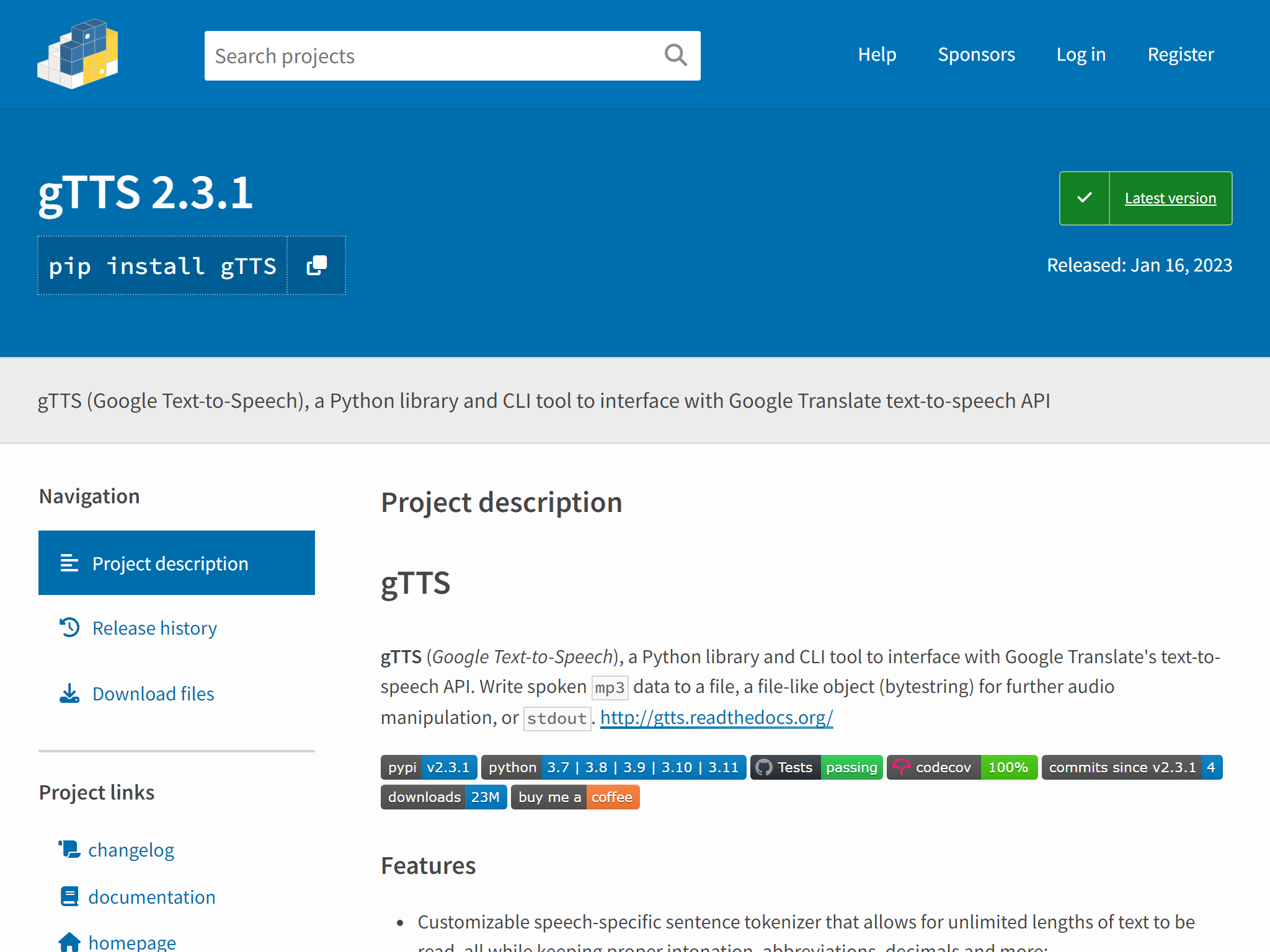This screenshot has height=952, width=1270.
Task: Click the commits since v2.3.1 badge
Action: 1132,767
